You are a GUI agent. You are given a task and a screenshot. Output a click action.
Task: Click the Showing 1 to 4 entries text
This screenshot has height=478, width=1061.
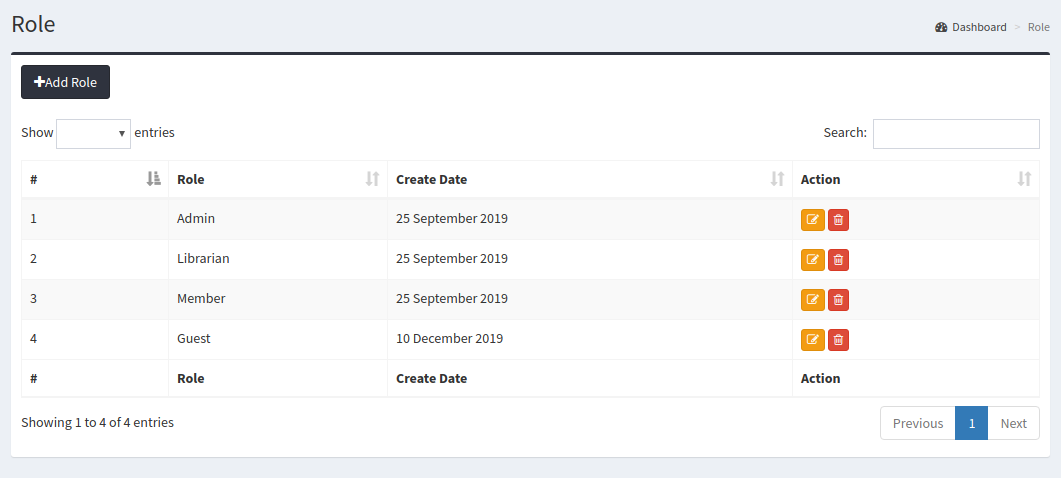click(x=97, y=422)
